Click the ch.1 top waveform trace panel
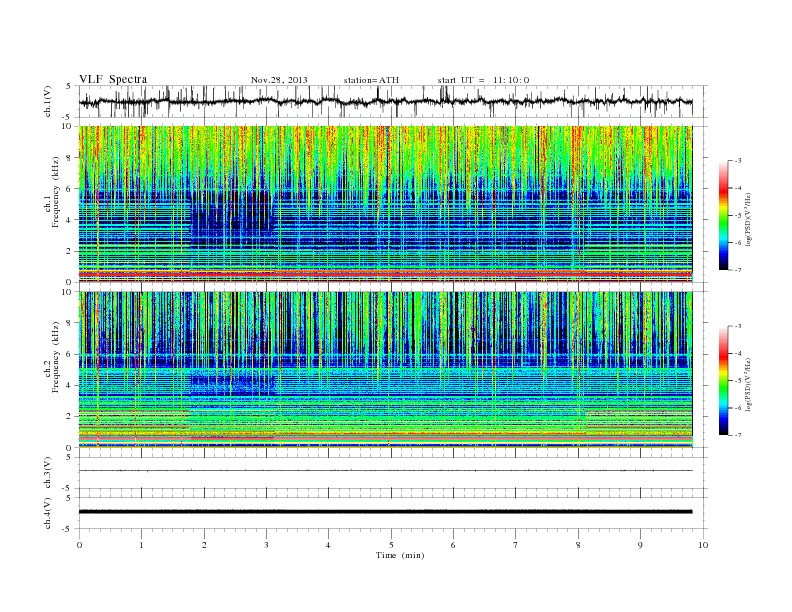The height and width of the screenshot is (612, 792). click(x=393, y=101)
